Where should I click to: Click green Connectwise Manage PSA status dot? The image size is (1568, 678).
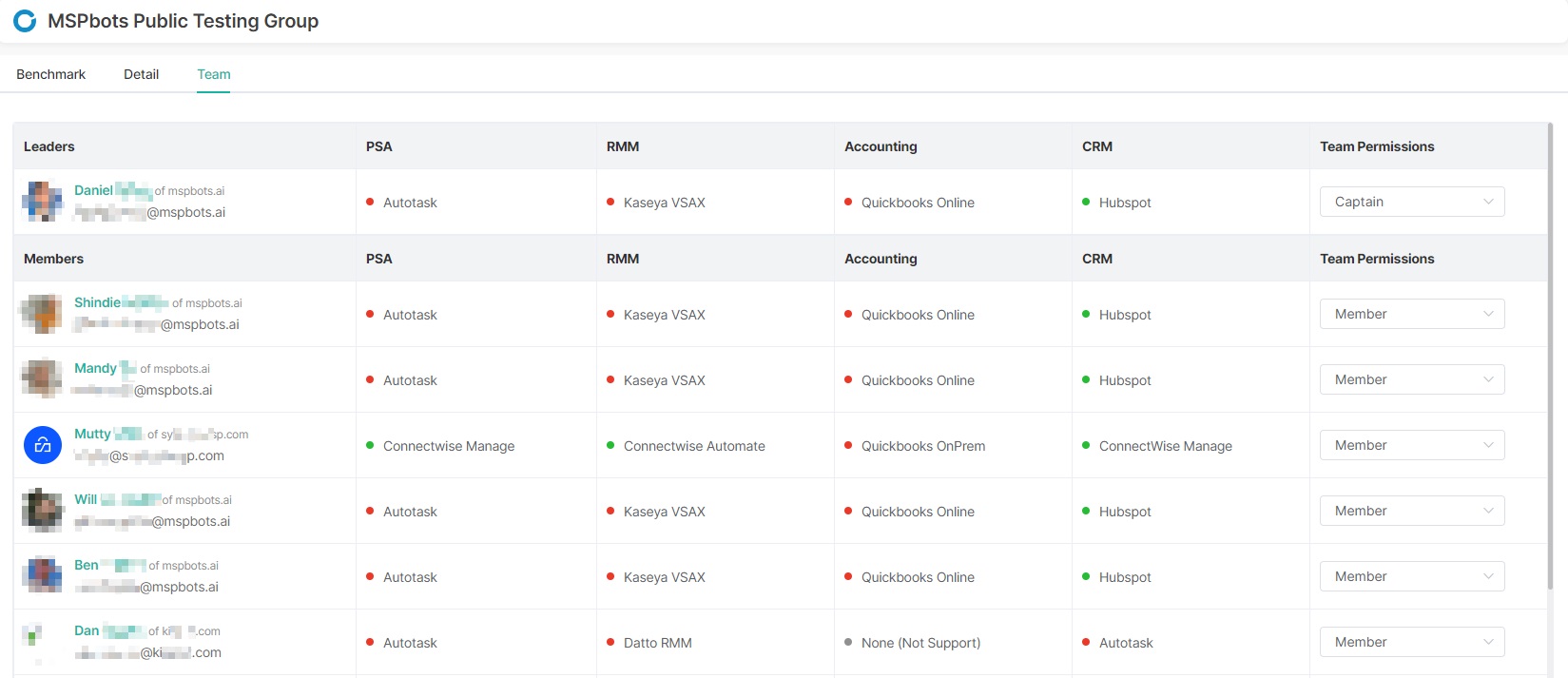(370, 445)
